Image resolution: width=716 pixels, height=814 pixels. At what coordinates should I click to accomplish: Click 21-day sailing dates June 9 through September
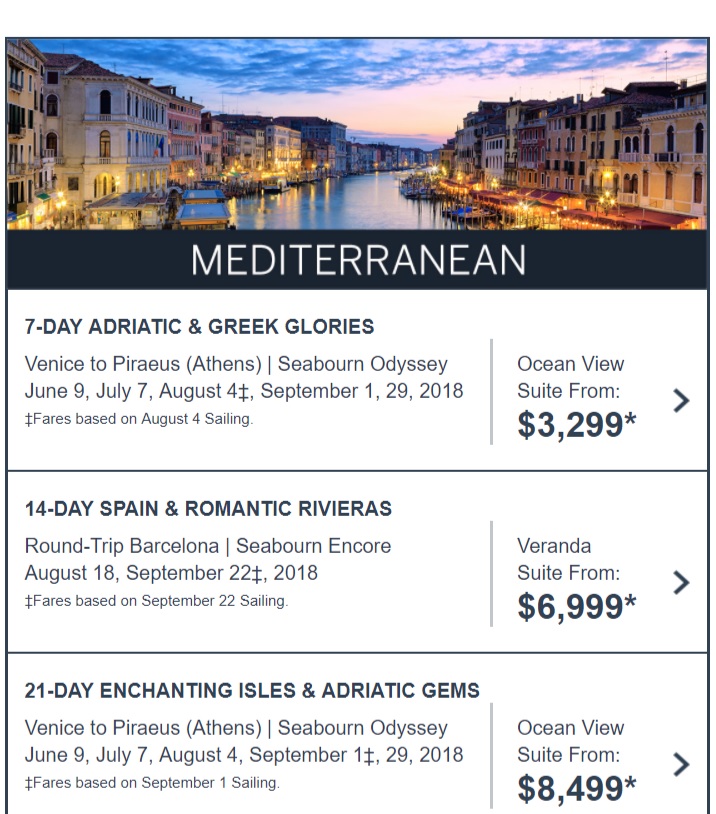pyautogui.click(x=244, y=755)
